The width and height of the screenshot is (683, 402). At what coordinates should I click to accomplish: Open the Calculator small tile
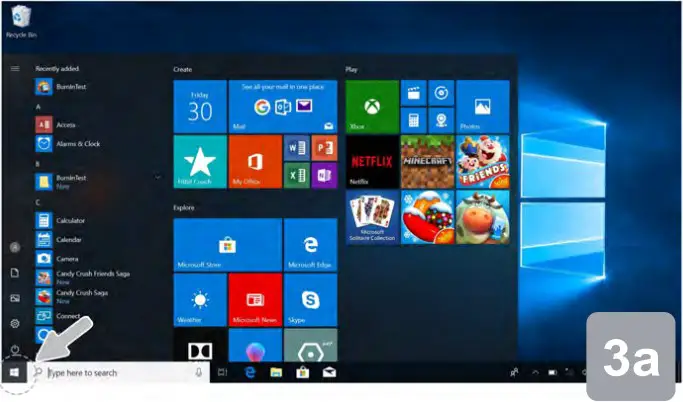point(413,120)
